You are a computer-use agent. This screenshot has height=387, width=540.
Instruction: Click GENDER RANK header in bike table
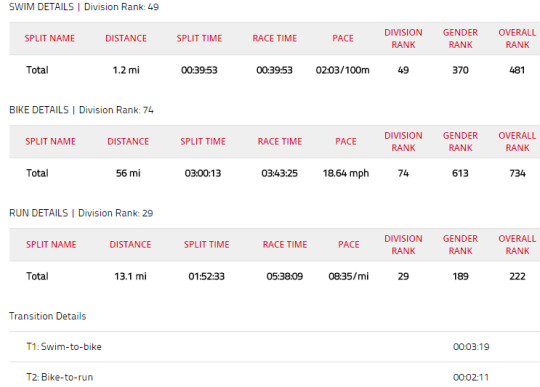[x=460, y=142]
